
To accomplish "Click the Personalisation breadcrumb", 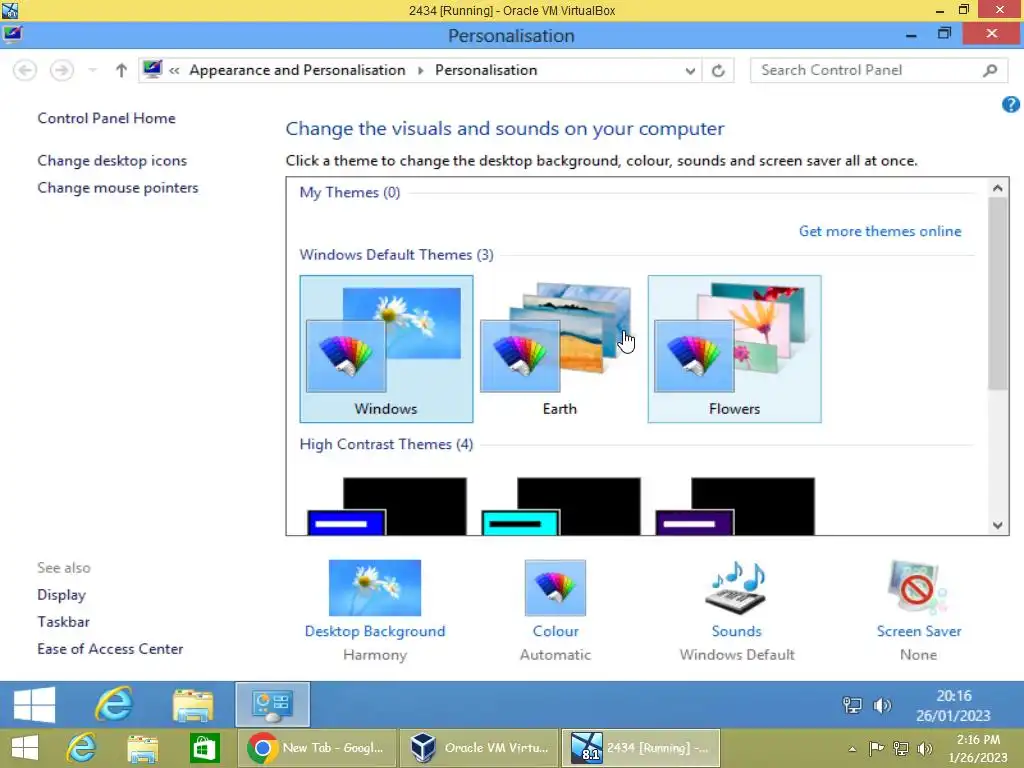I will tap(486, 70).
